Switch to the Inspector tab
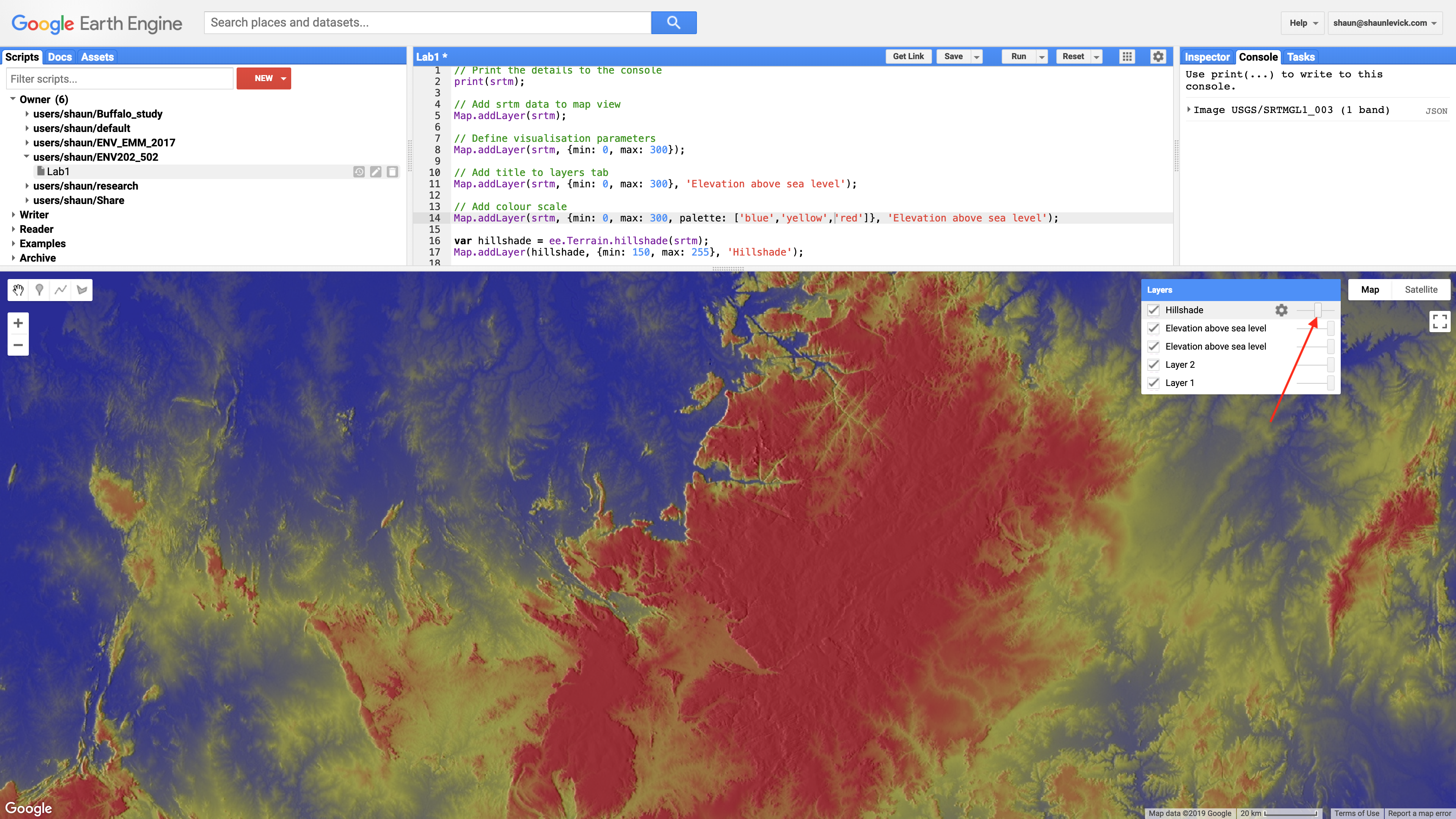This screenshot has width=1456, height=819. (1207, 57)
